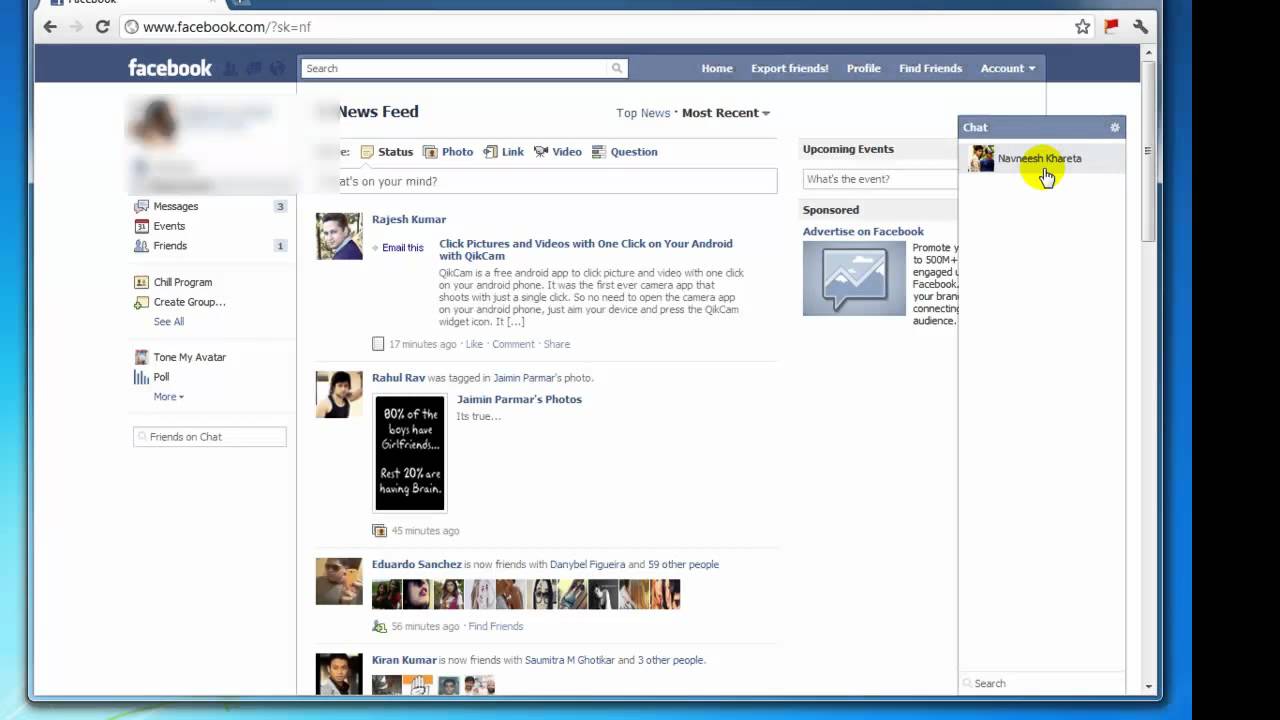Reload the page with the refresh icon
The height and width of the screenshot is (720, 1280).
pos(102,27)
